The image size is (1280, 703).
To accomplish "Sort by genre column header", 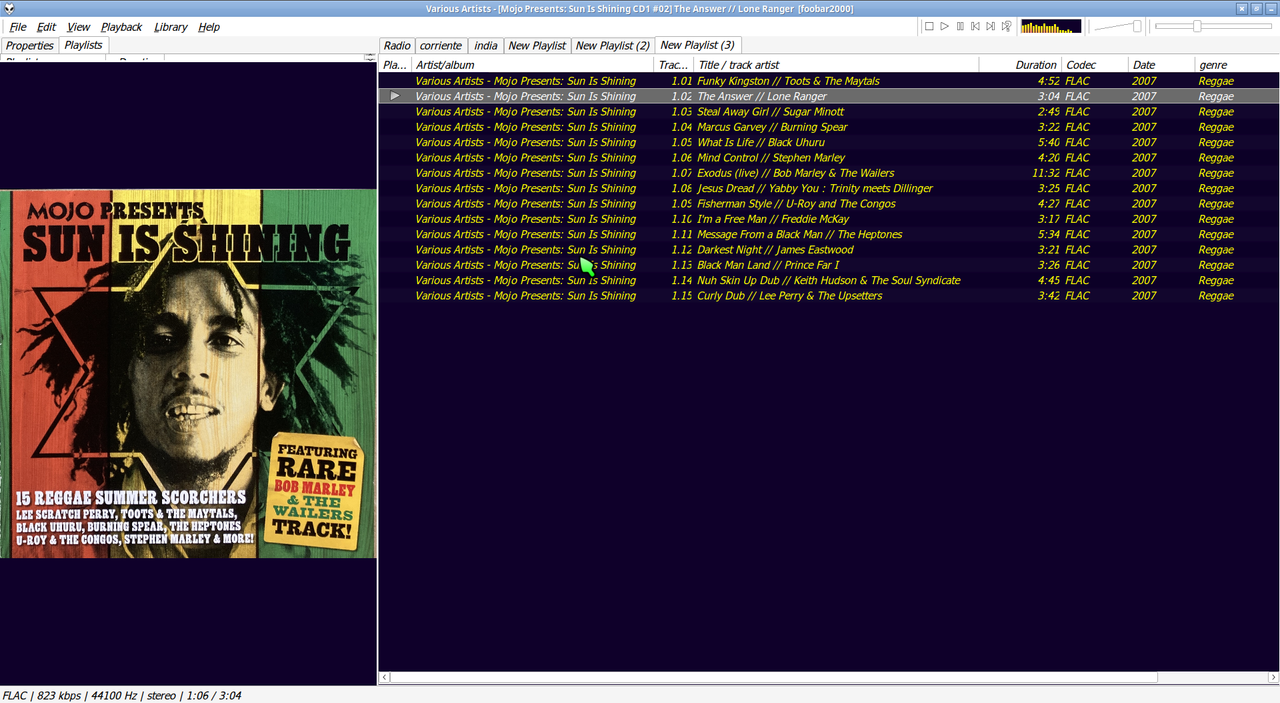I will (1237, 65).
